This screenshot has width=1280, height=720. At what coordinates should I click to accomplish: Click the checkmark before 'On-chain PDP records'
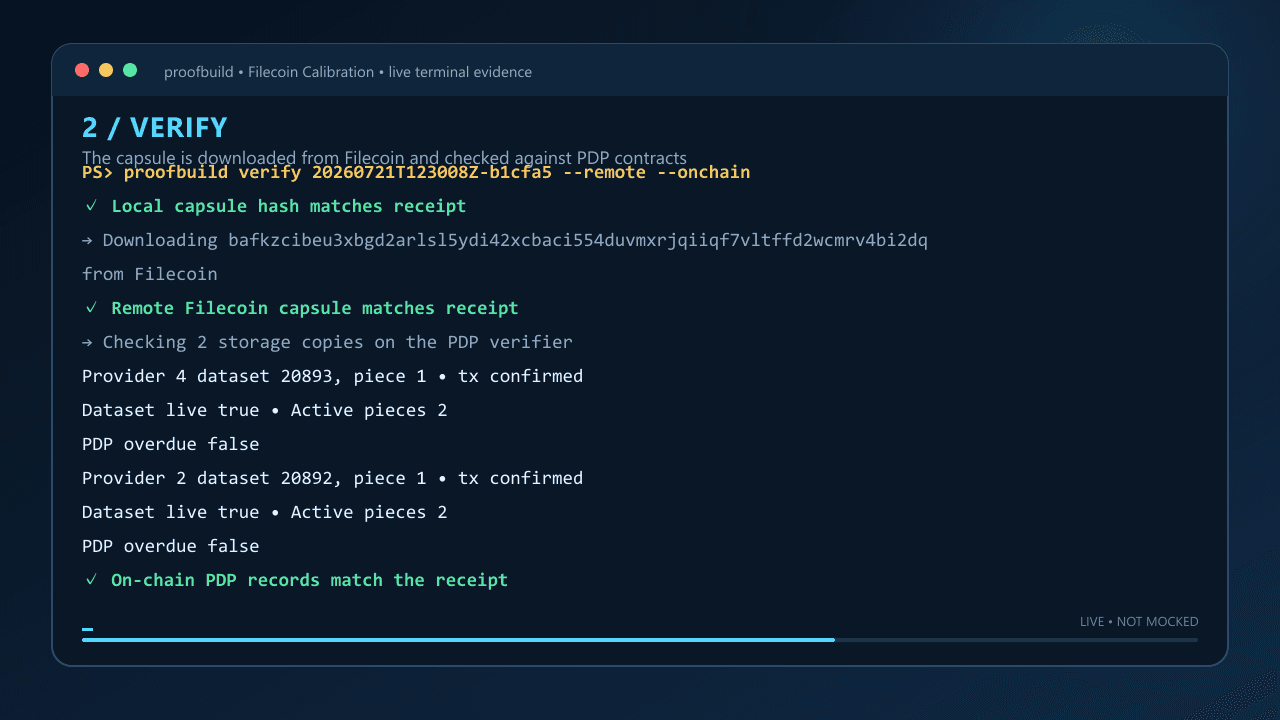click(x=91, y=580)
